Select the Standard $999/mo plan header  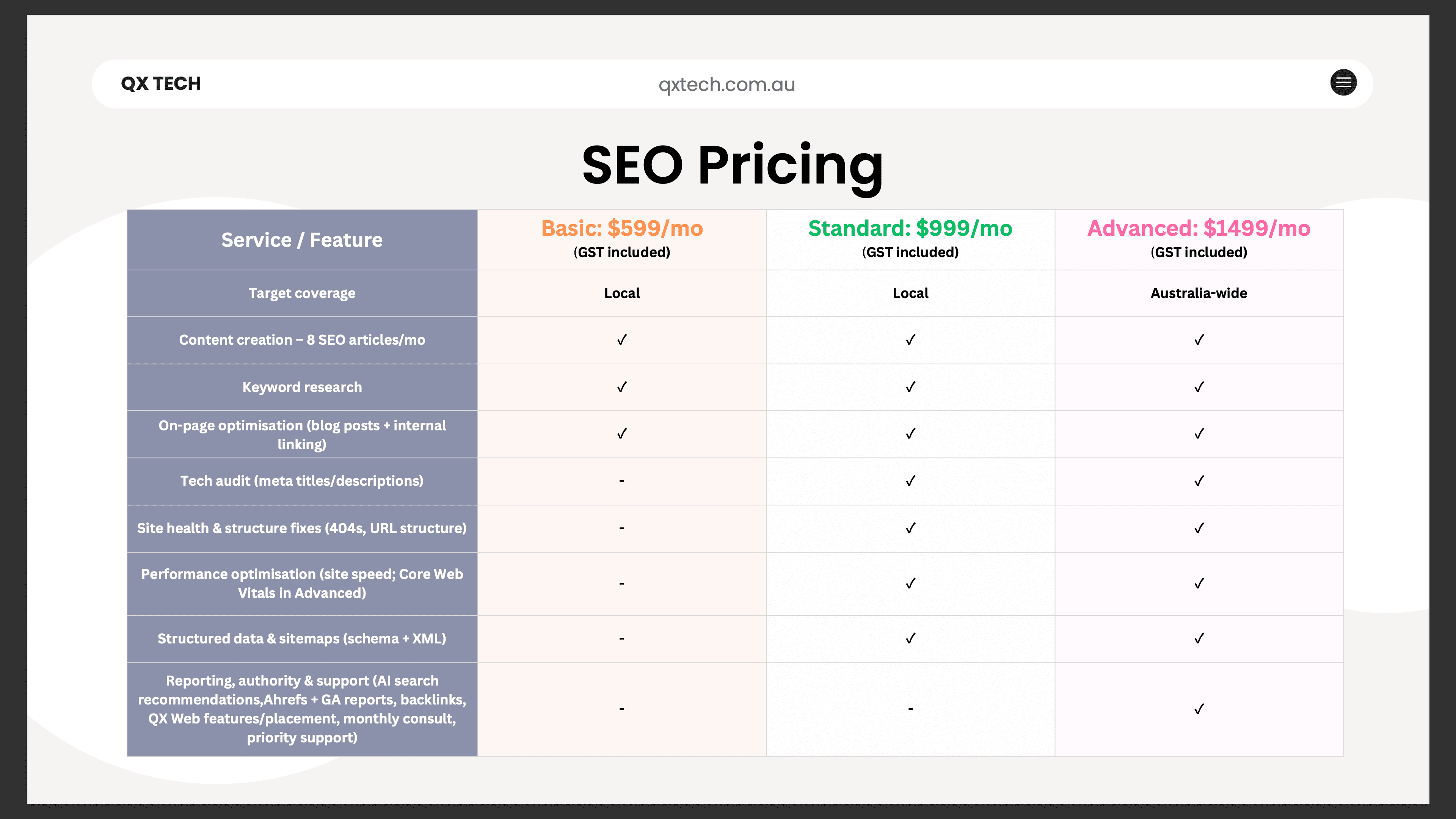[x=910, y=229]
